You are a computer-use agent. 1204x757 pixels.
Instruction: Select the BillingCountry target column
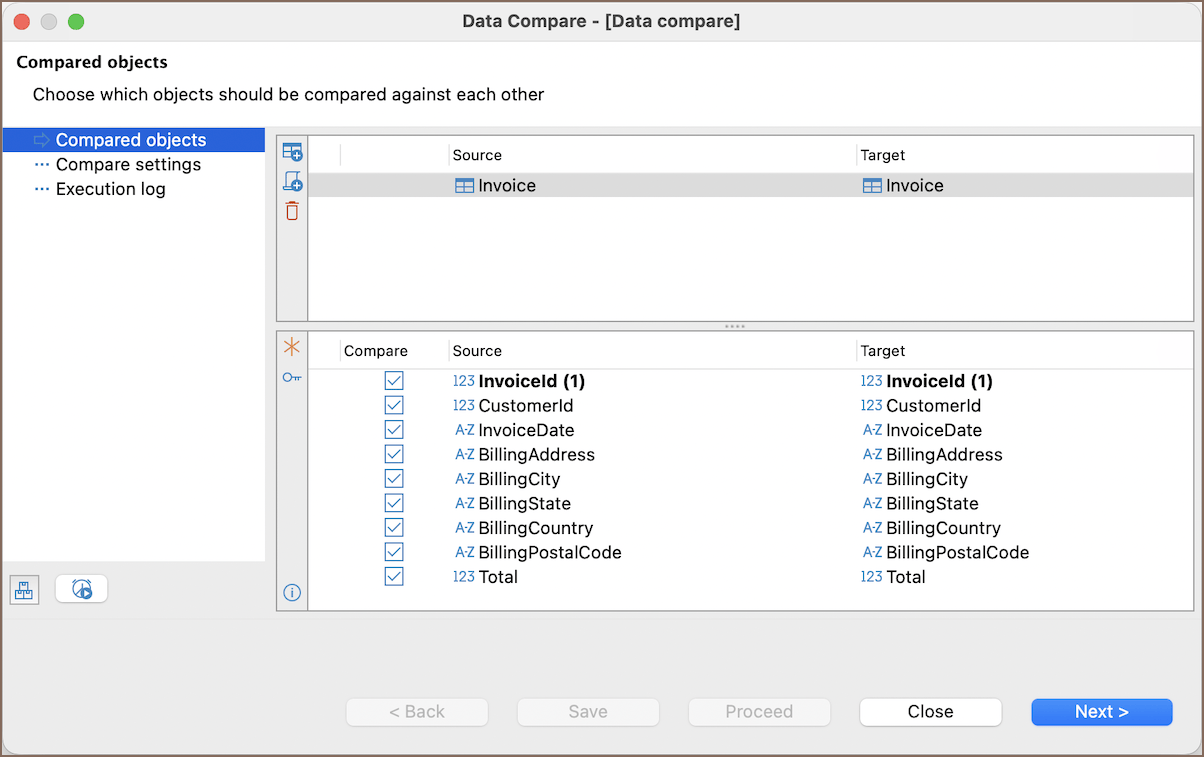(x=942, y=528)
